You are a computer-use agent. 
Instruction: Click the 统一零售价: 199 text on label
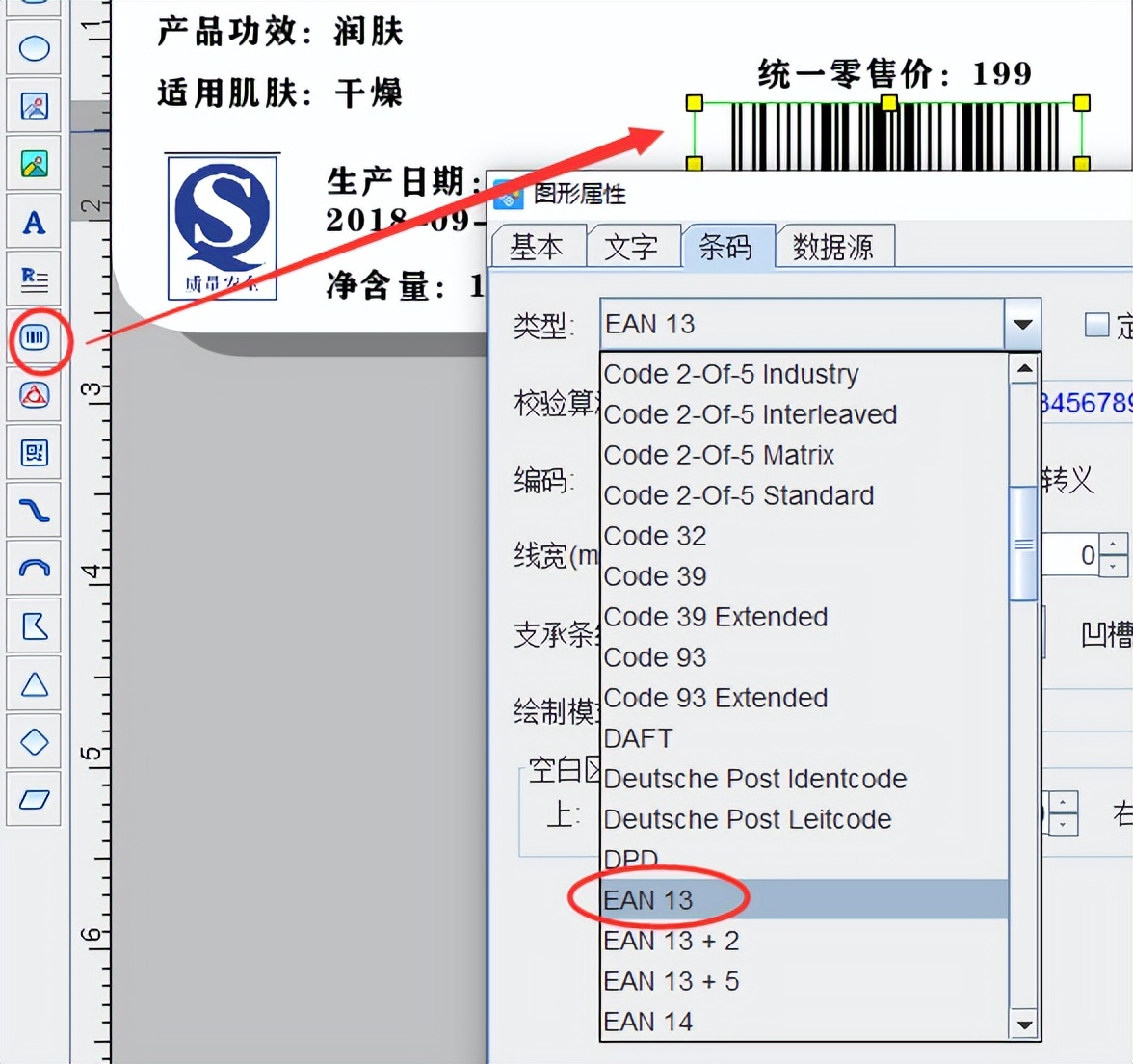[x=894, y=73]
